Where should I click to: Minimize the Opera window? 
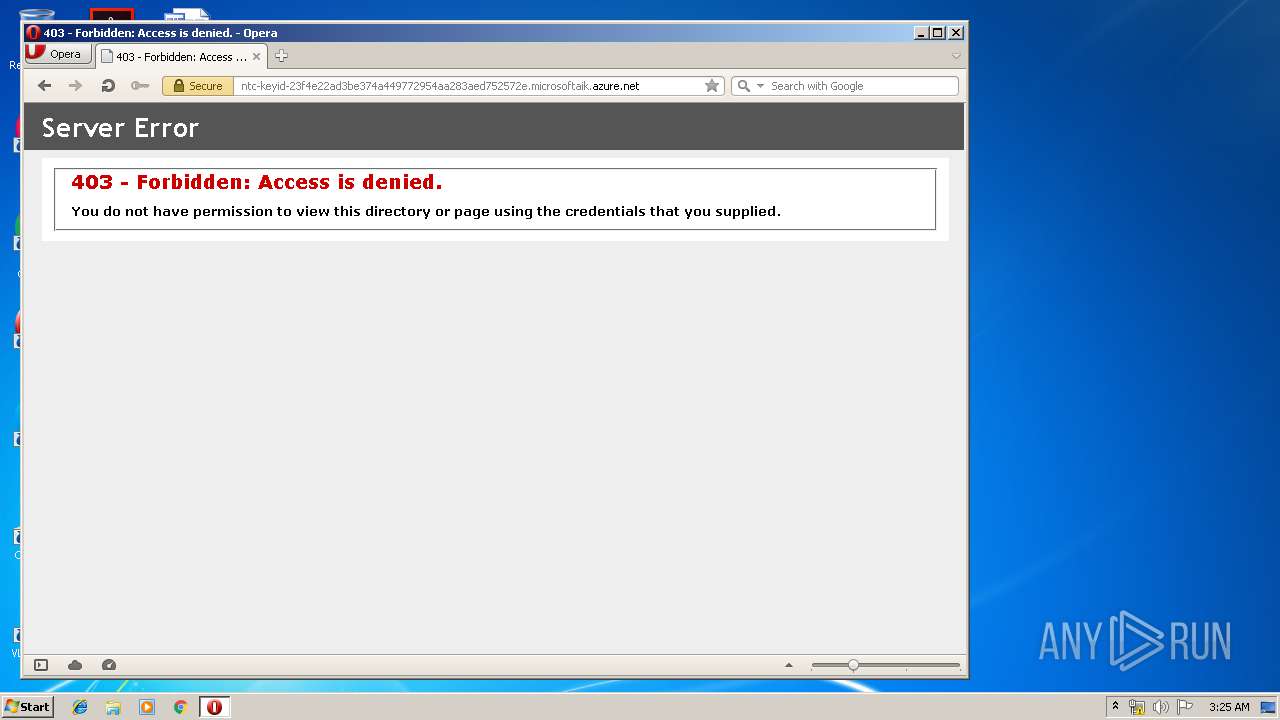[920, 33]
